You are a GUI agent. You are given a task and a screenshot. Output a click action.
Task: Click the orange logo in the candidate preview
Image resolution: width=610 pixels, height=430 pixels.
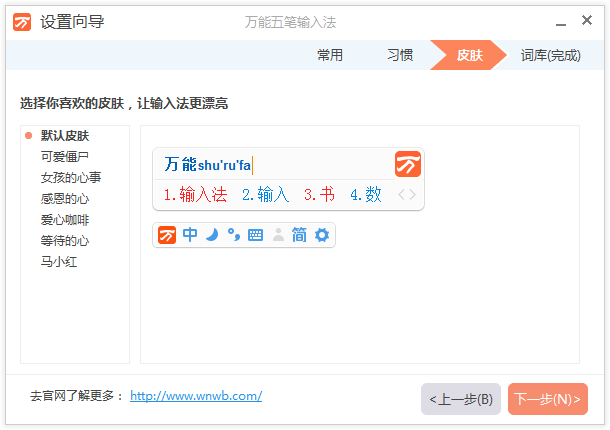(x=408, y=164)
